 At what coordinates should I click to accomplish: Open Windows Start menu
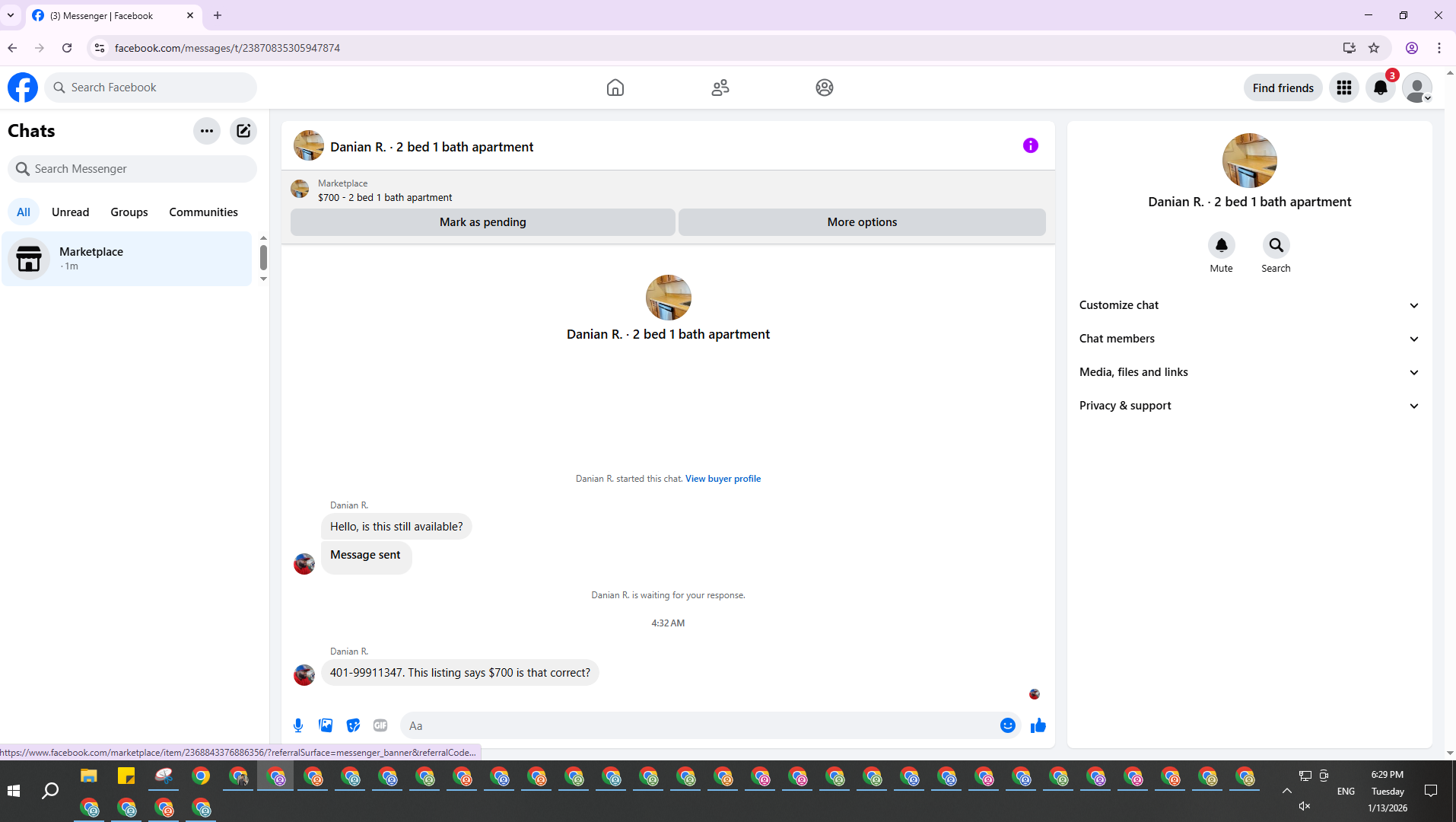point(14,791)
